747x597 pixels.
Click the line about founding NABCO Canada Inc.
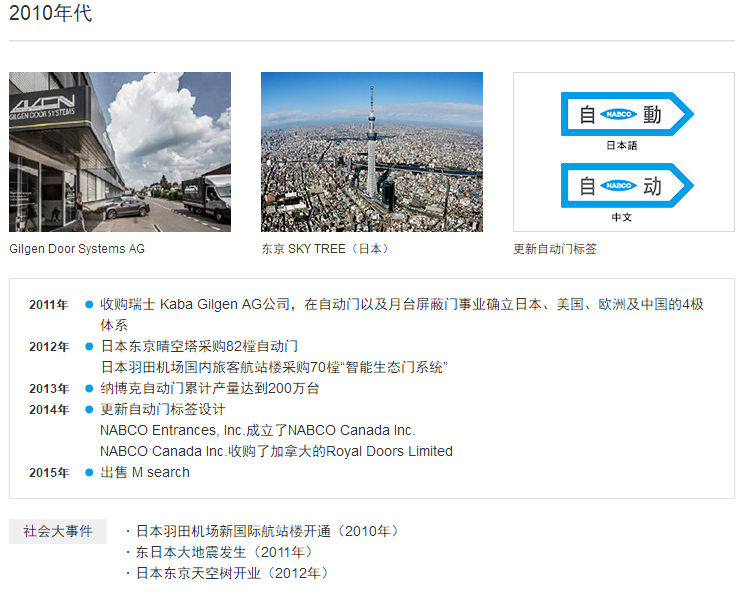coord(258,430)
